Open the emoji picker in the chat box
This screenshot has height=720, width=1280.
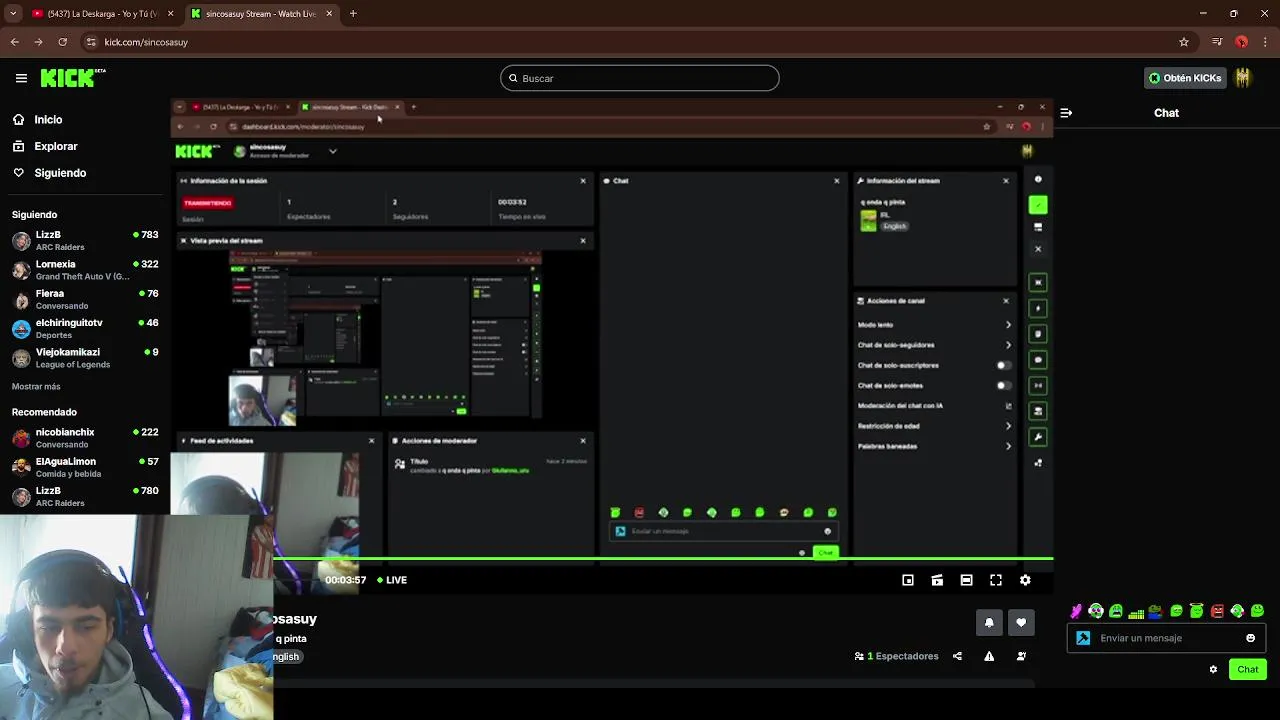tap(1250, 638)
